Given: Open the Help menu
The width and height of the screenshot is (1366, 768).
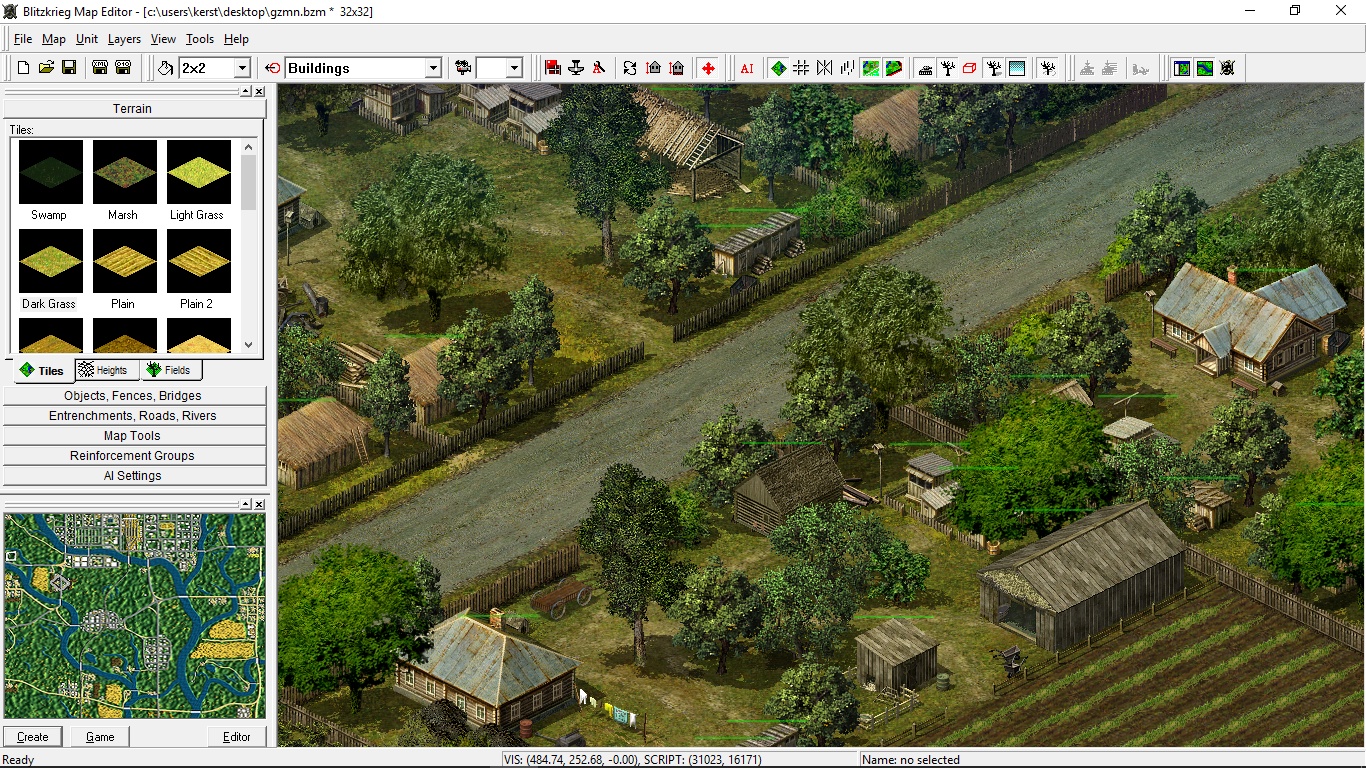Looking at the screenshot, I should [x=236, y=39].
